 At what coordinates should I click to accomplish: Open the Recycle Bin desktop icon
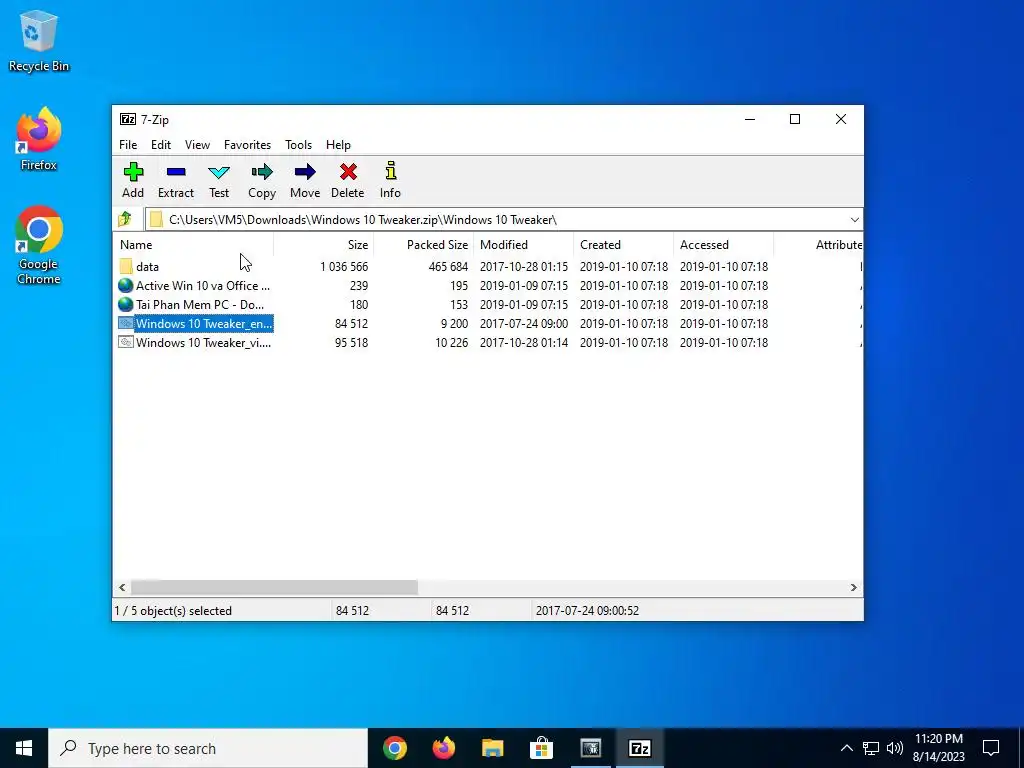(39, 40)
